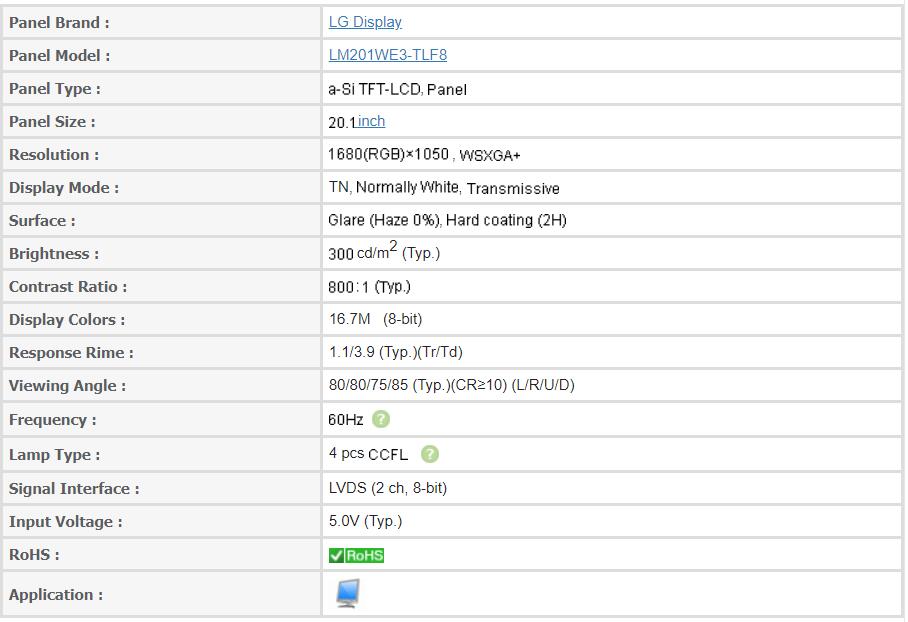Viewport: 908px width, 622px height.
Task: Select the Panel Brand label
Action: pos(59,23)
